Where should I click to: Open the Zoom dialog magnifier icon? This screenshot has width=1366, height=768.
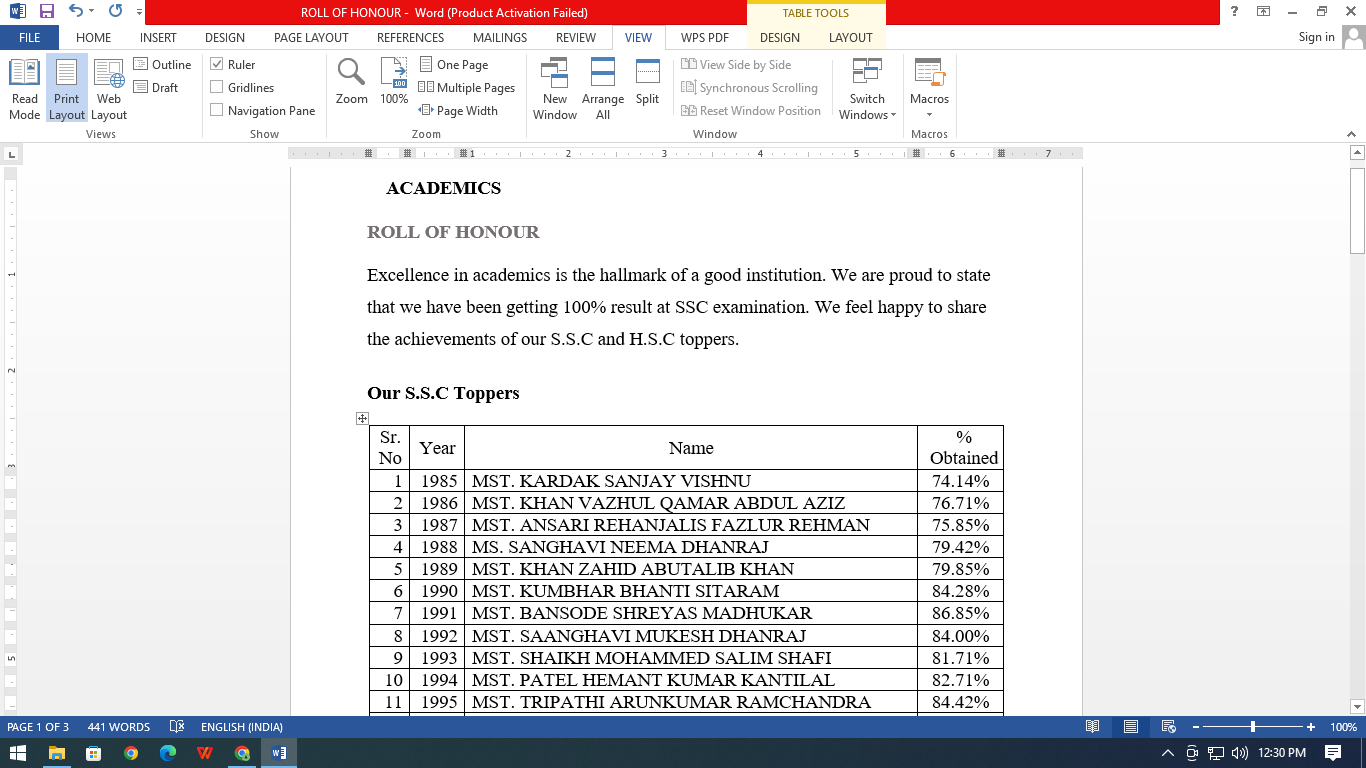tap(351, 82)
